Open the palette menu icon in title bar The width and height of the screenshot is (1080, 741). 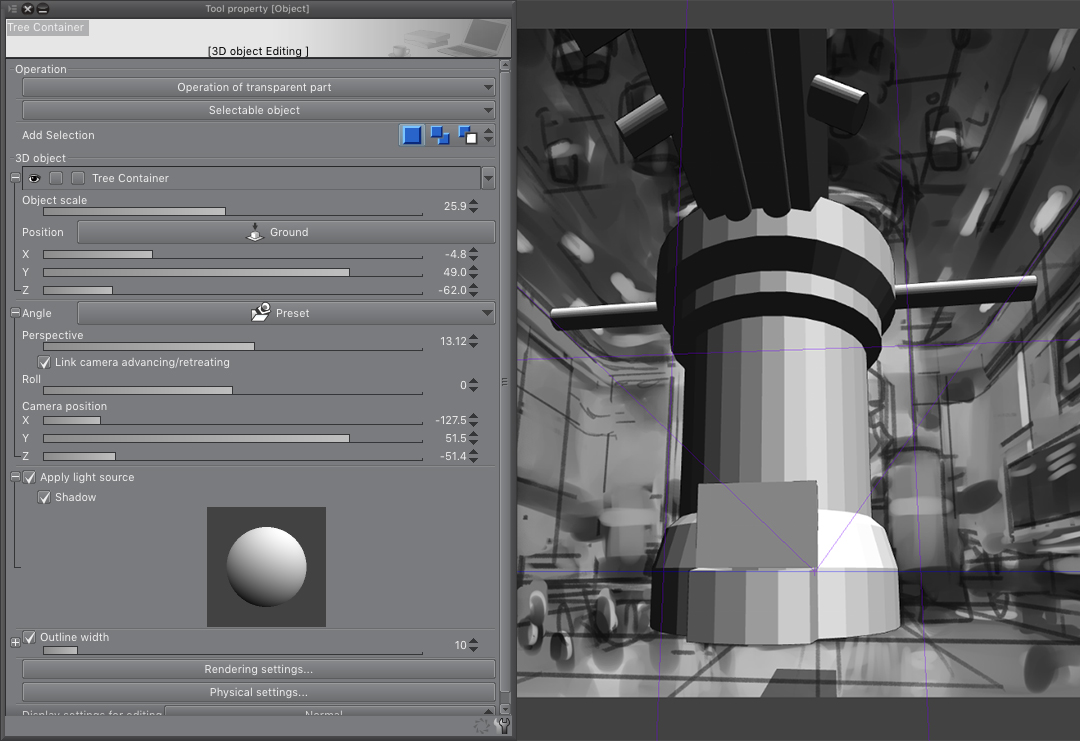pos(12,9)
